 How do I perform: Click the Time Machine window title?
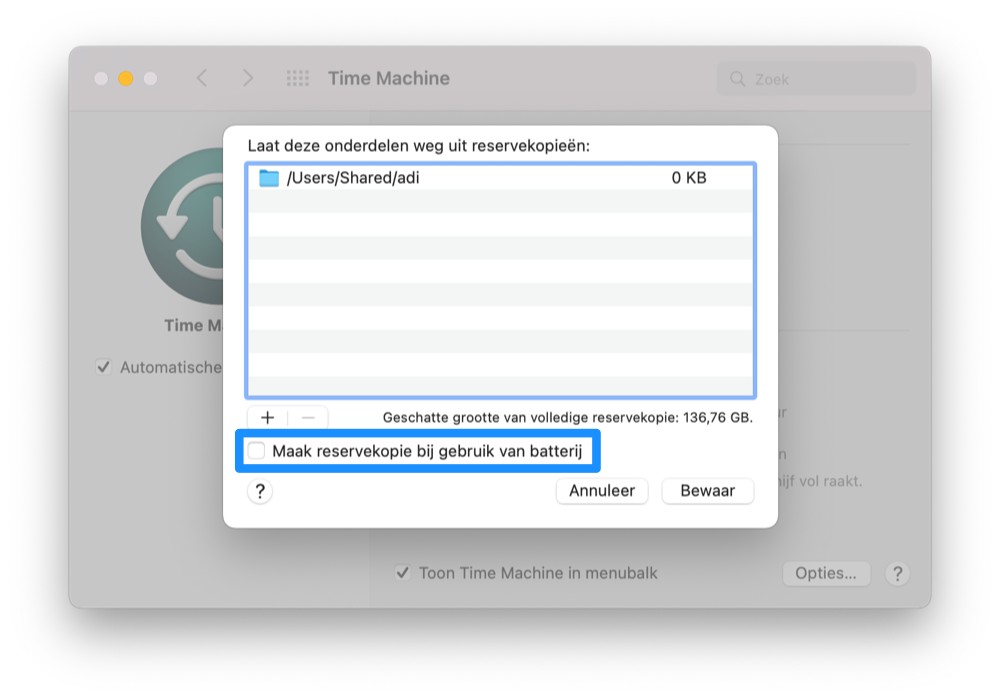pos(389,78)
